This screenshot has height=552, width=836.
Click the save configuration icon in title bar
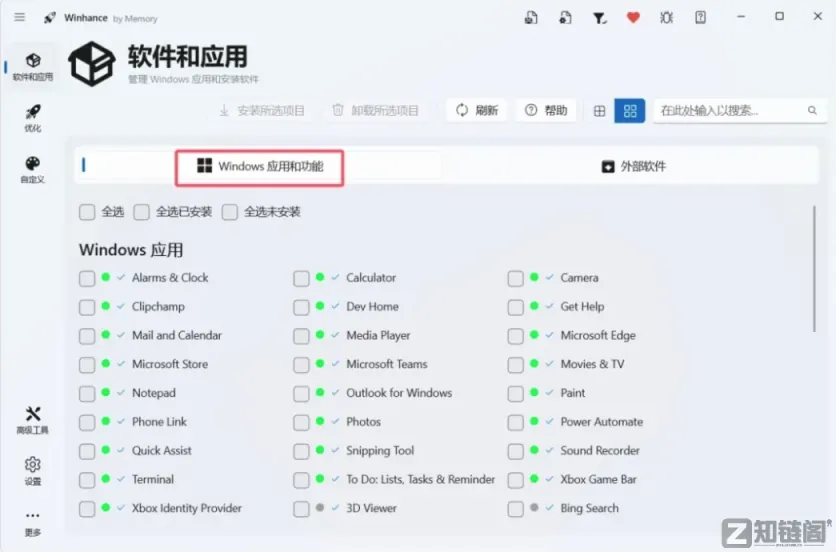tap(530, 18)
